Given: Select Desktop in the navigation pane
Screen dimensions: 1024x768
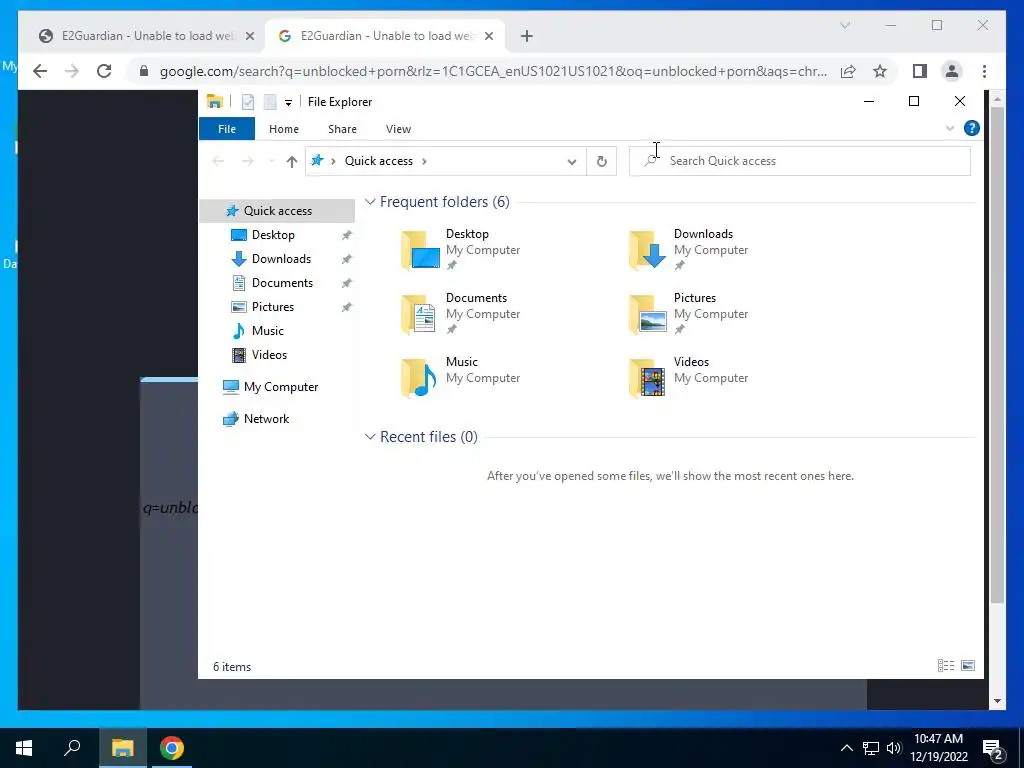Looking at the screenshot, I should (x=273, y=235).
